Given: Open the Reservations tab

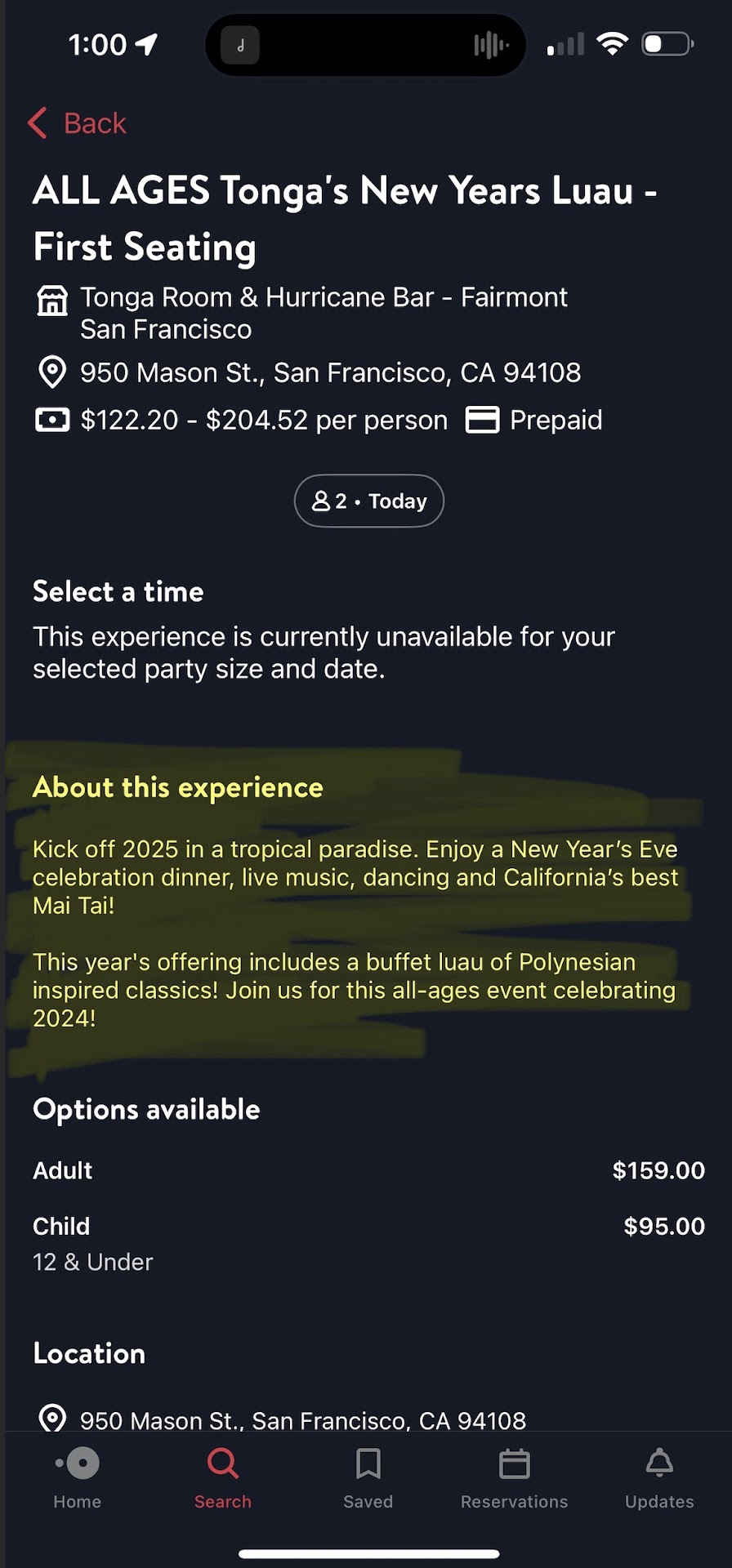Looking at the screenshot, I should [514, 1477].
